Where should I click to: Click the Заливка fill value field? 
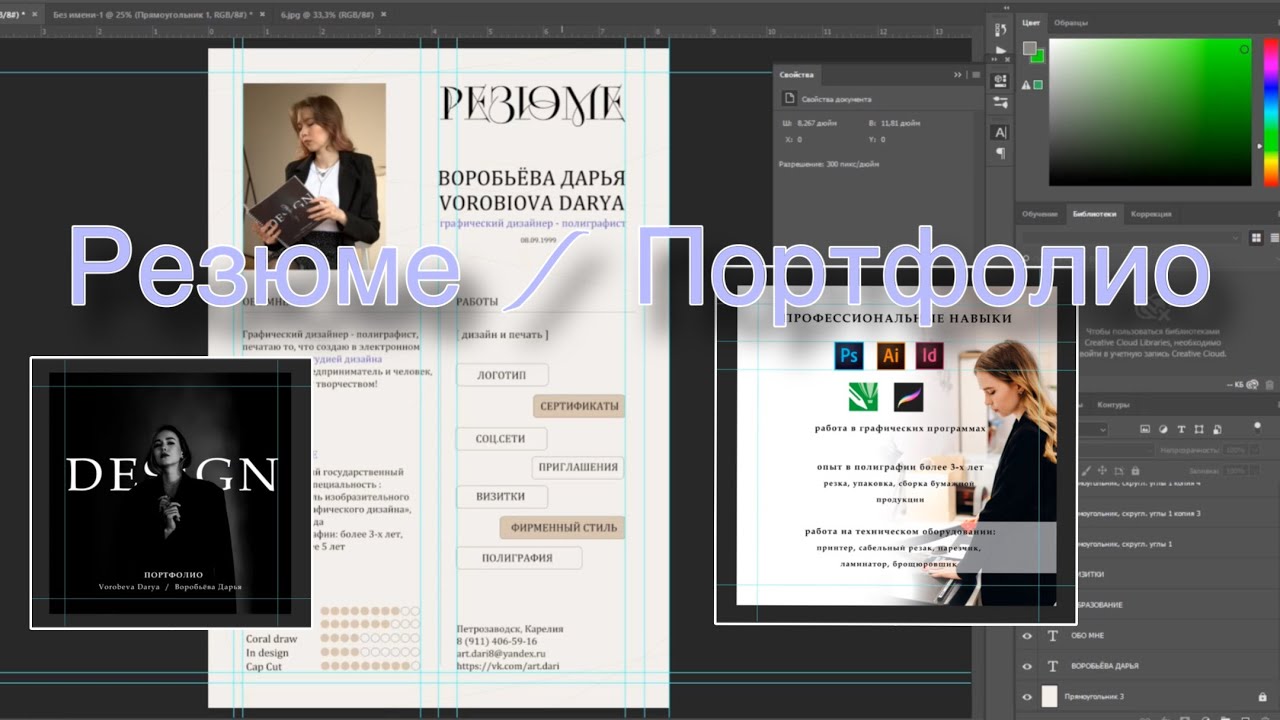(x=1235, y=470)
